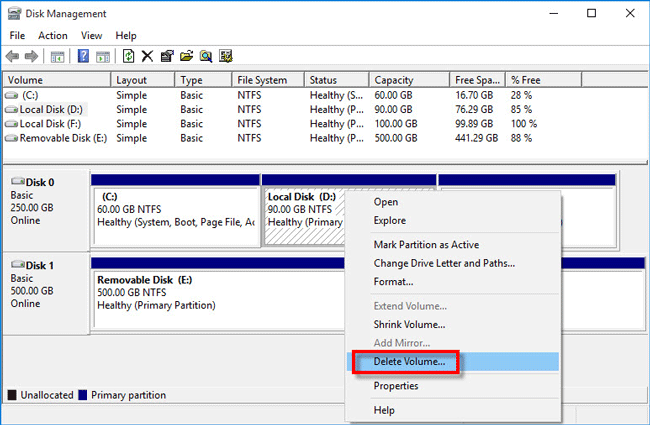Select Mark Partition as Active

coord(453,245)
